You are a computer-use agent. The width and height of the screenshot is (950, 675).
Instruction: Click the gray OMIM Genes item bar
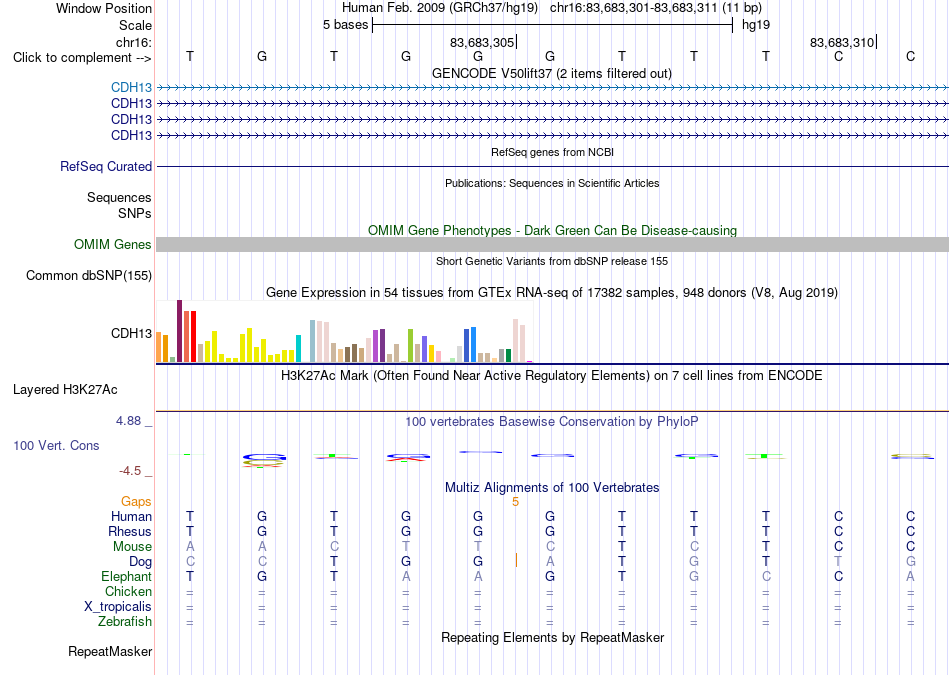552,244
